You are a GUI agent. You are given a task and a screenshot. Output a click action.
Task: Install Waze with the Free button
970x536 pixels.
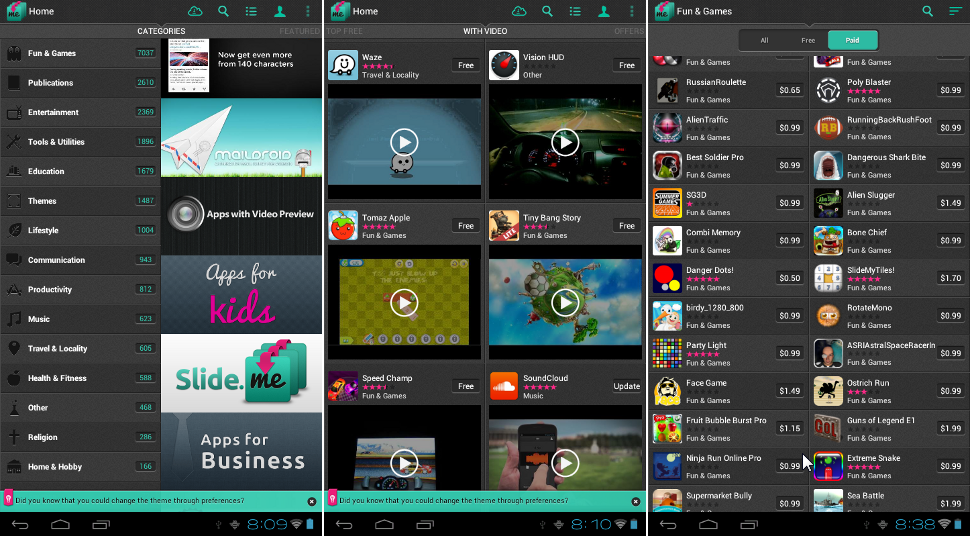466,65
